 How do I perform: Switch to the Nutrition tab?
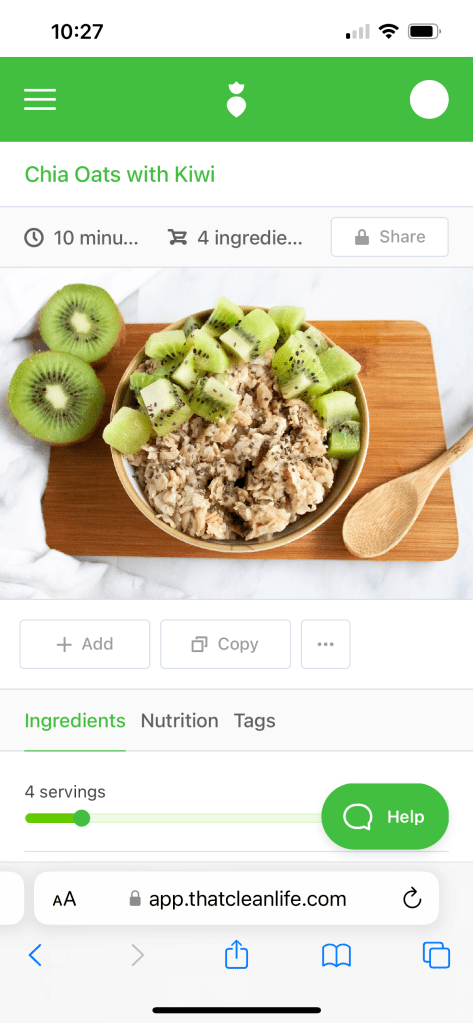coord(179,721)
